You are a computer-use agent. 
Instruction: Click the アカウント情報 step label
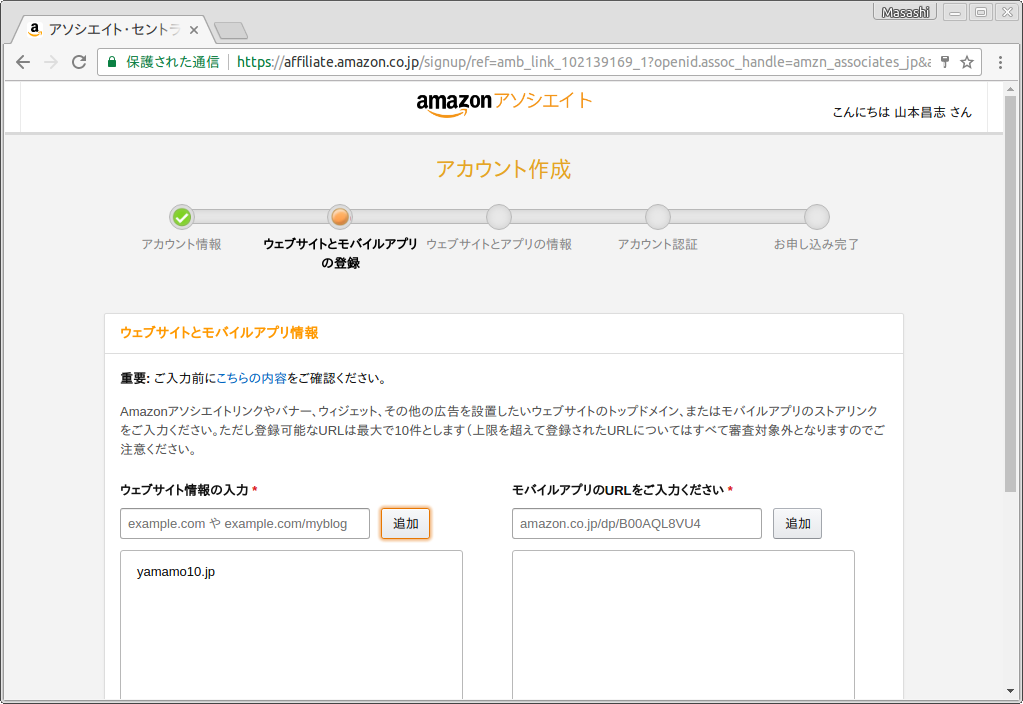click(181, 244)
